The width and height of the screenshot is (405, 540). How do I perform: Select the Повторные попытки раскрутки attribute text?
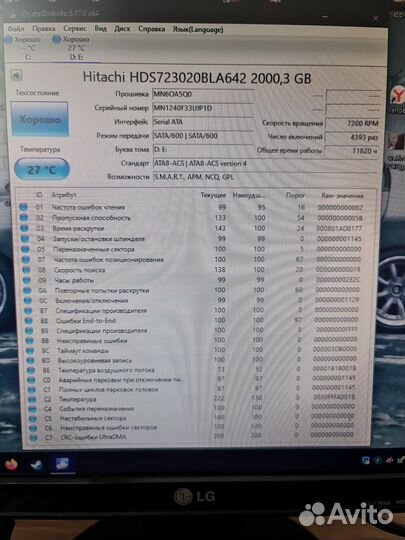pyautogui.click(x=102, y=290)
